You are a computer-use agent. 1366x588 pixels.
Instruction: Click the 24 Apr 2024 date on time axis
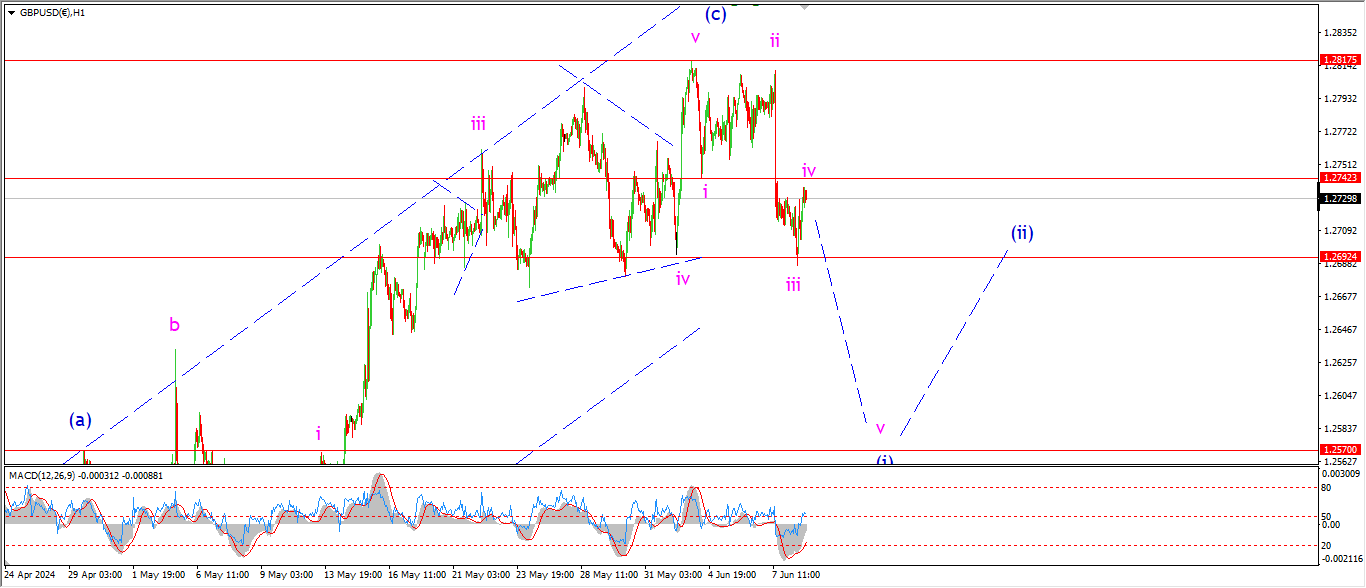click(x=29, y=576)
